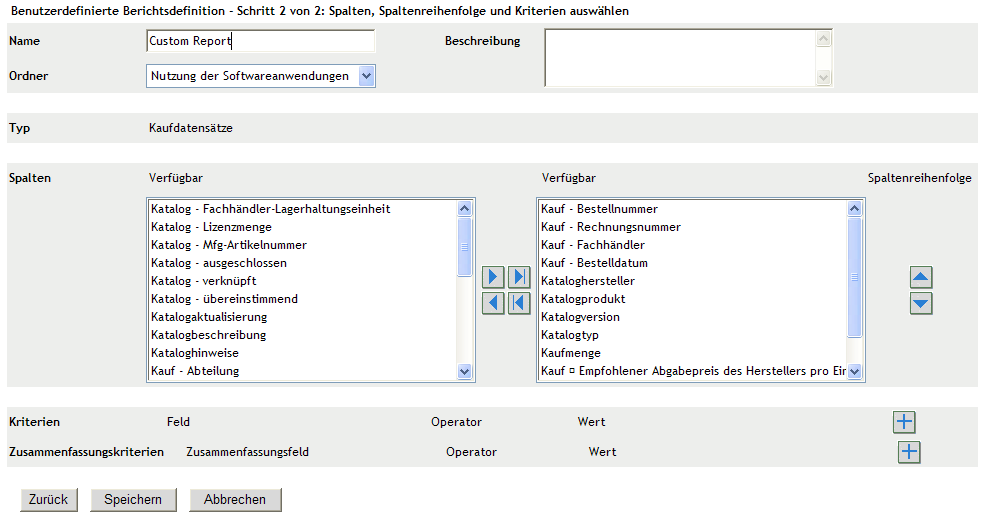This screenshot has width=985, height=525.
Task: Click the Name input field
Action: [x=261, y=41]
